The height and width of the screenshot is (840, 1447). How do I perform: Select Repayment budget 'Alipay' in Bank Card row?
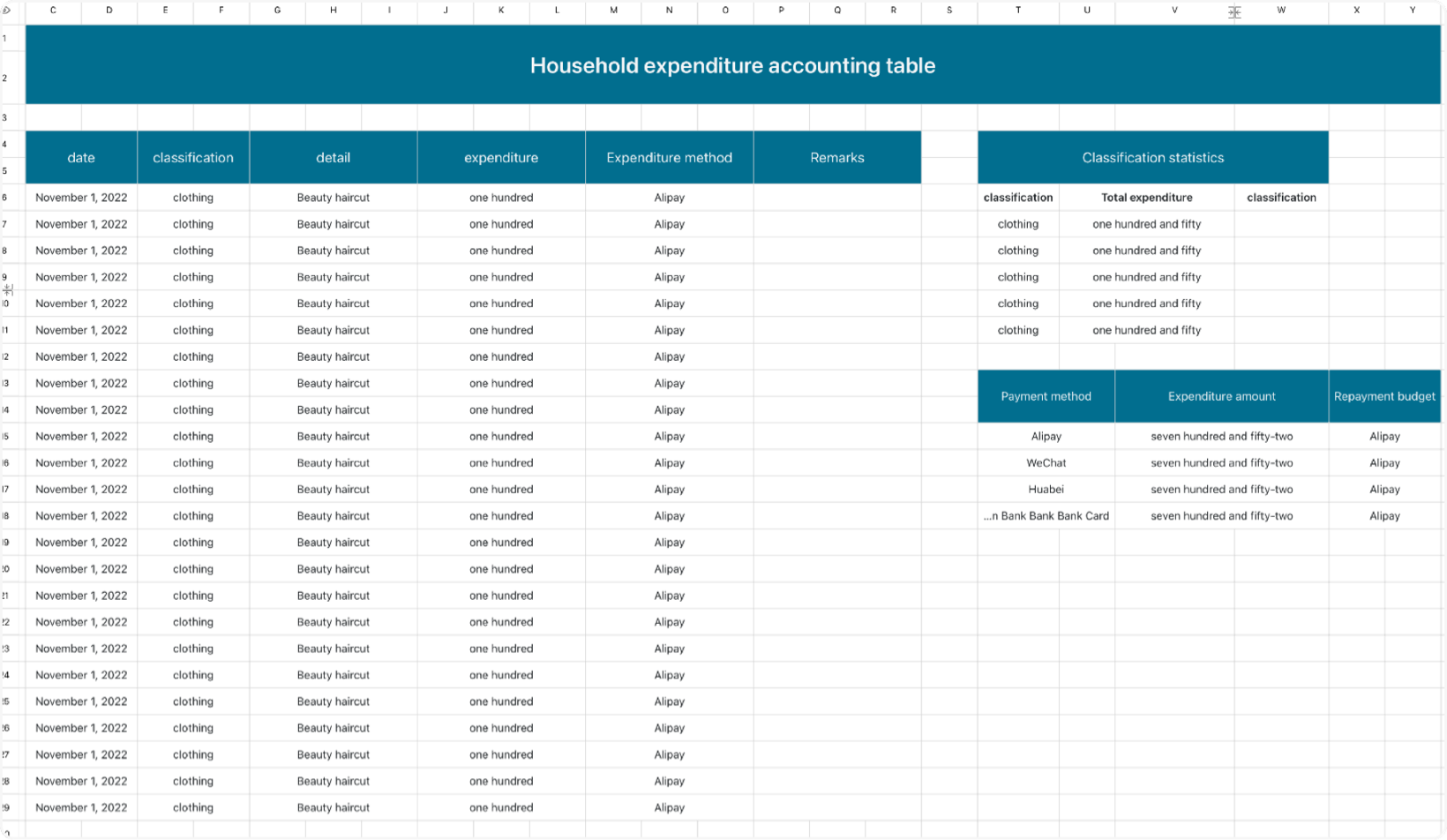coord(1384,516)
